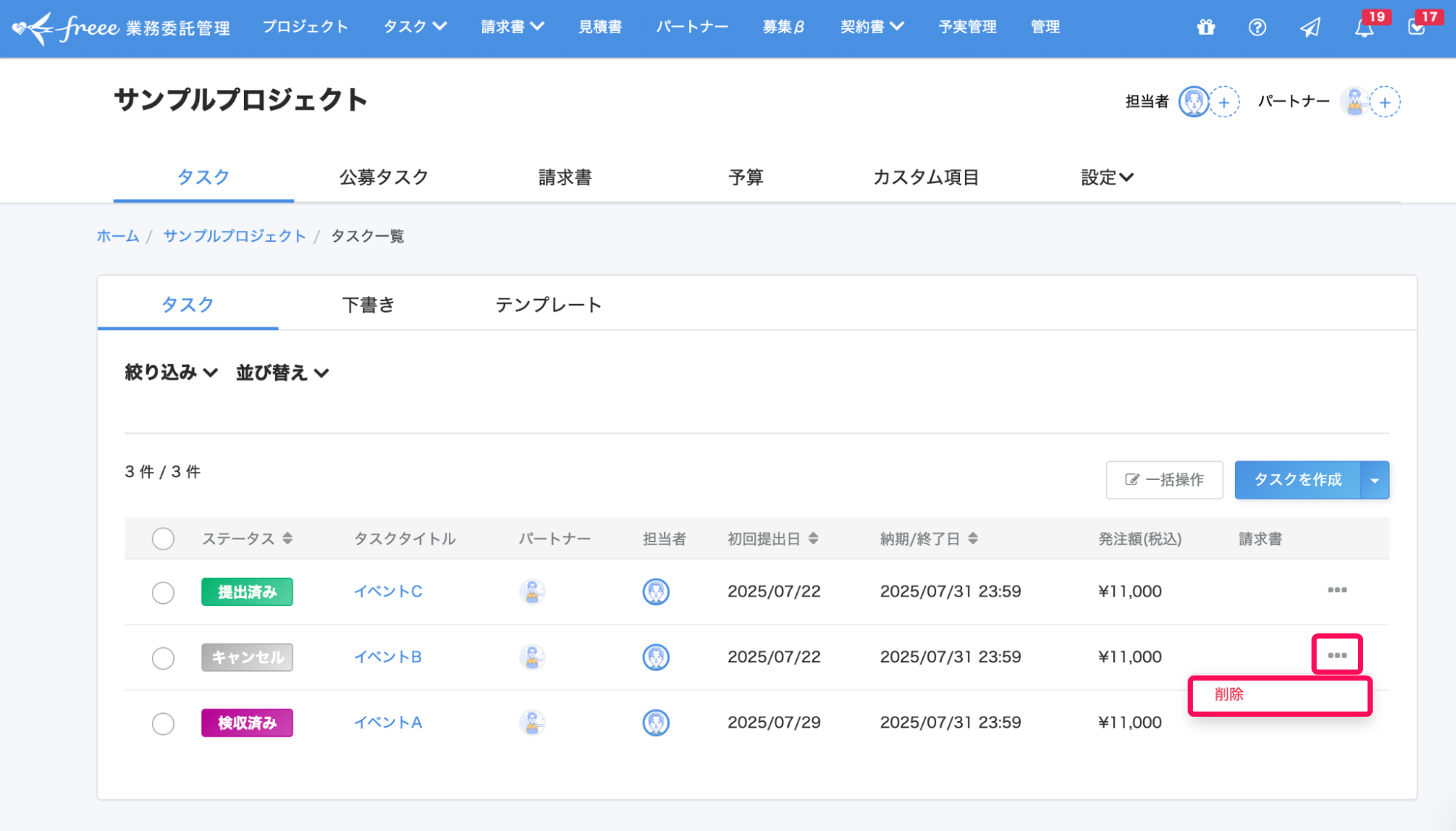
Task: Click the キャンセル status badge
Action: (x=247, y=658)
